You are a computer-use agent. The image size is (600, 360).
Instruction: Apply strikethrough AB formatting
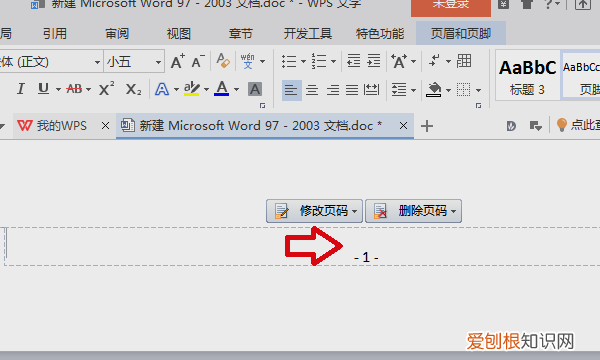coord(74,89)
